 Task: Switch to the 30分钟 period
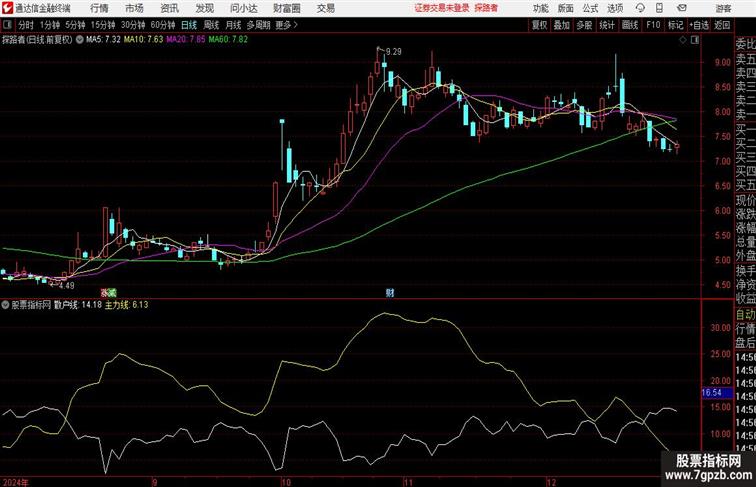click(x=133, y=25)
